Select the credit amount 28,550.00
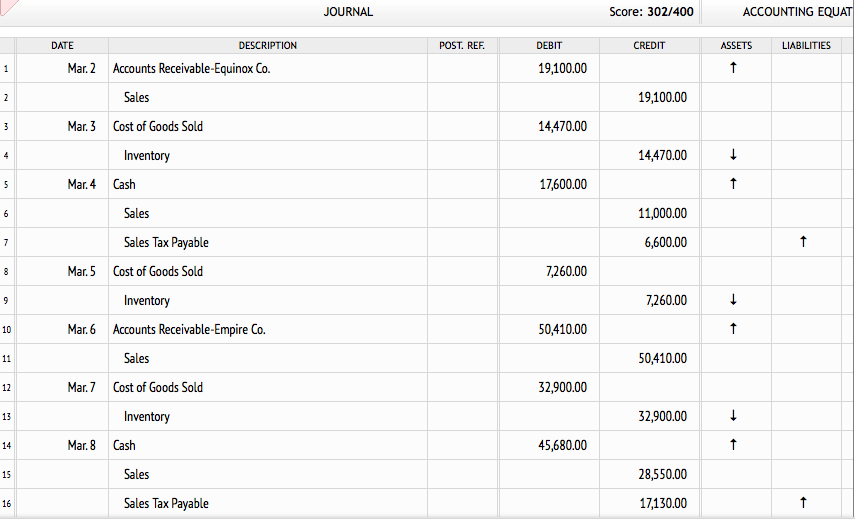 pos(663,474)
